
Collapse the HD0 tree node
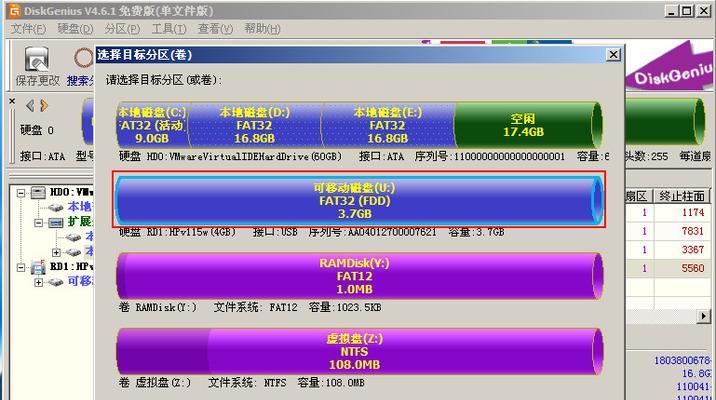tap(21, 193)
